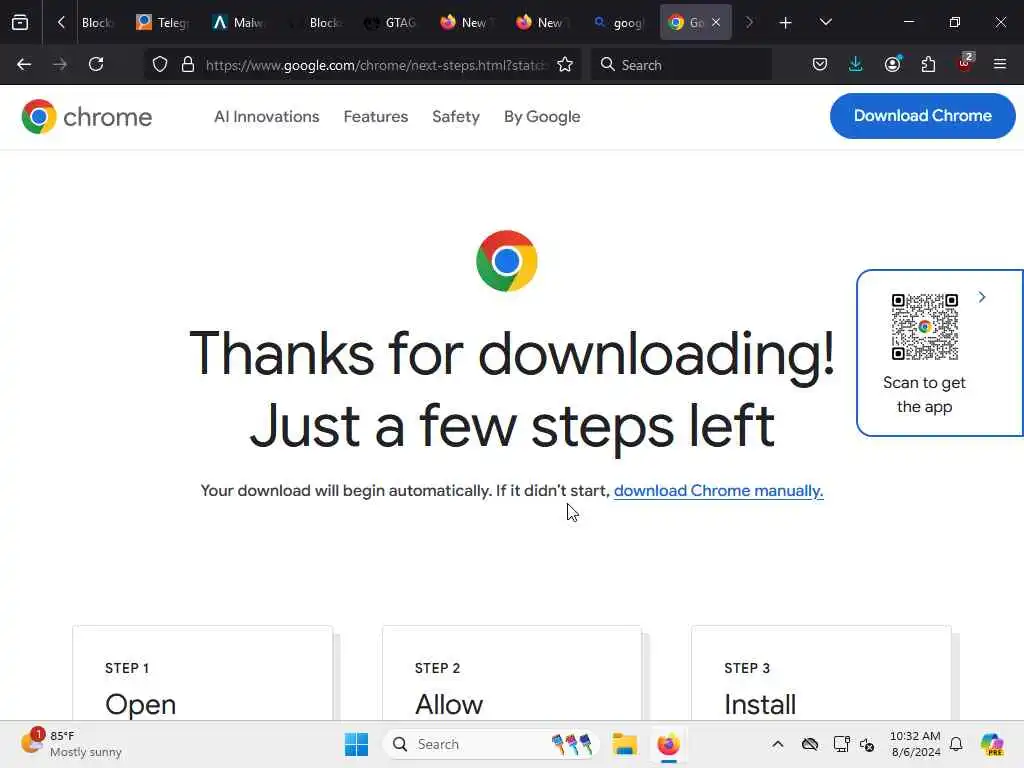Go back to the previous page
Viewport: 1024px width, 768px height.
[24, 65]
